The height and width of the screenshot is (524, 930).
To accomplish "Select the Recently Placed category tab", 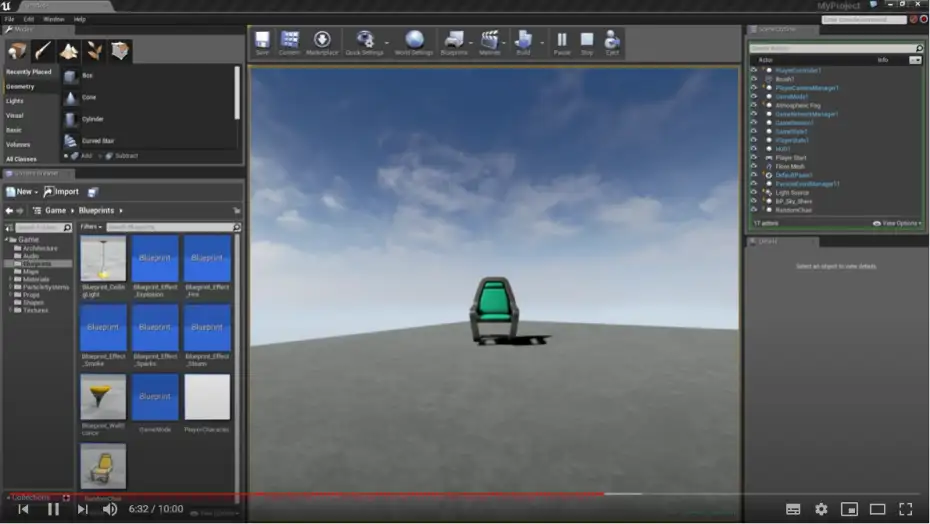I will point(29,72).
